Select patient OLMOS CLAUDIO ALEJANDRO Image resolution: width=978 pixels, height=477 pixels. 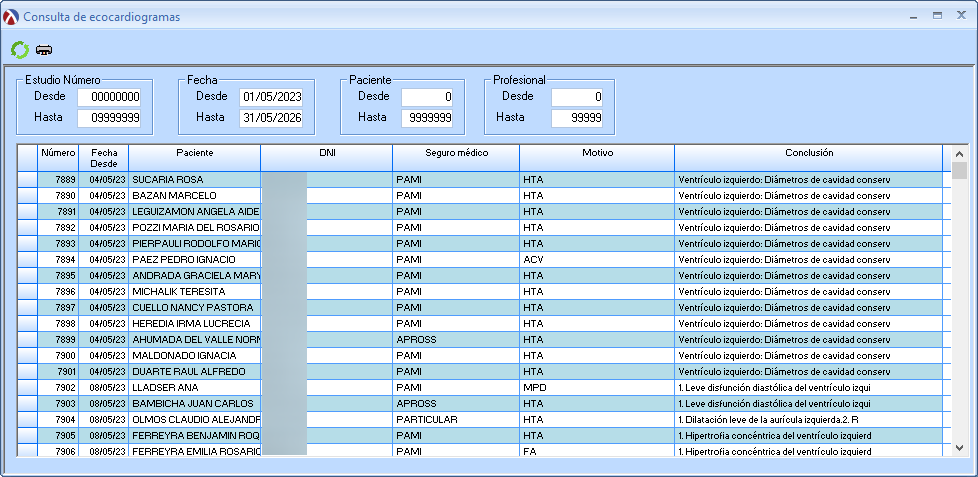[196, 420]
